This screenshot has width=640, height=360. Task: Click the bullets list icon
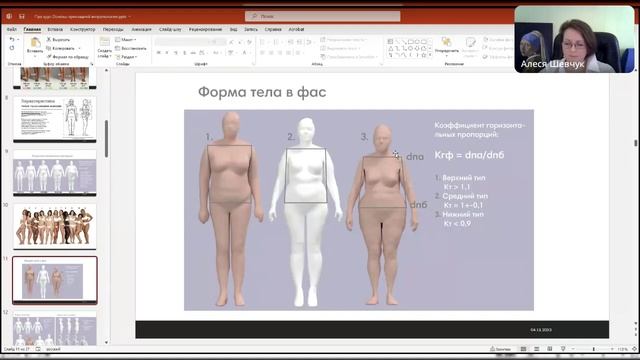coord(262,42)
